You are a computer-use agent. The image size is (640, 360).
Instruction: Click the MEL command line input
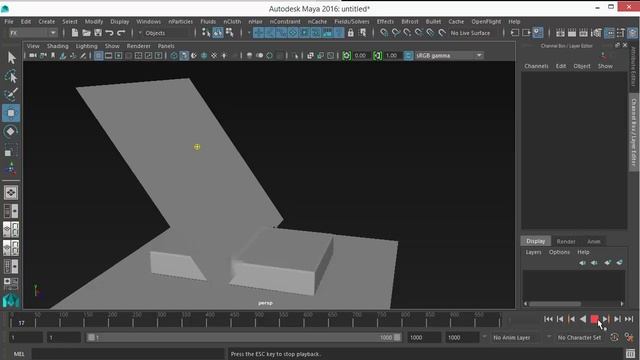click(x=128, y=354)
